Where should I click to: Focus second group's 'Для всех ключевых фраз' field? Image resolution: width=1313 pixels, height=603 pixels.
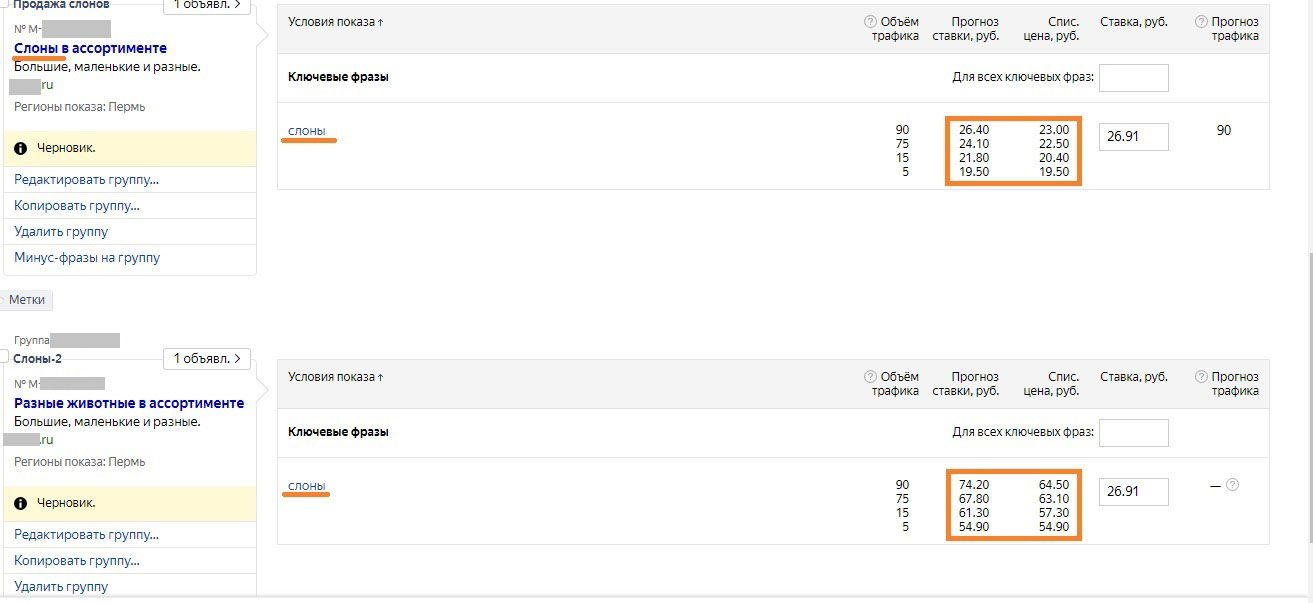1134,433
